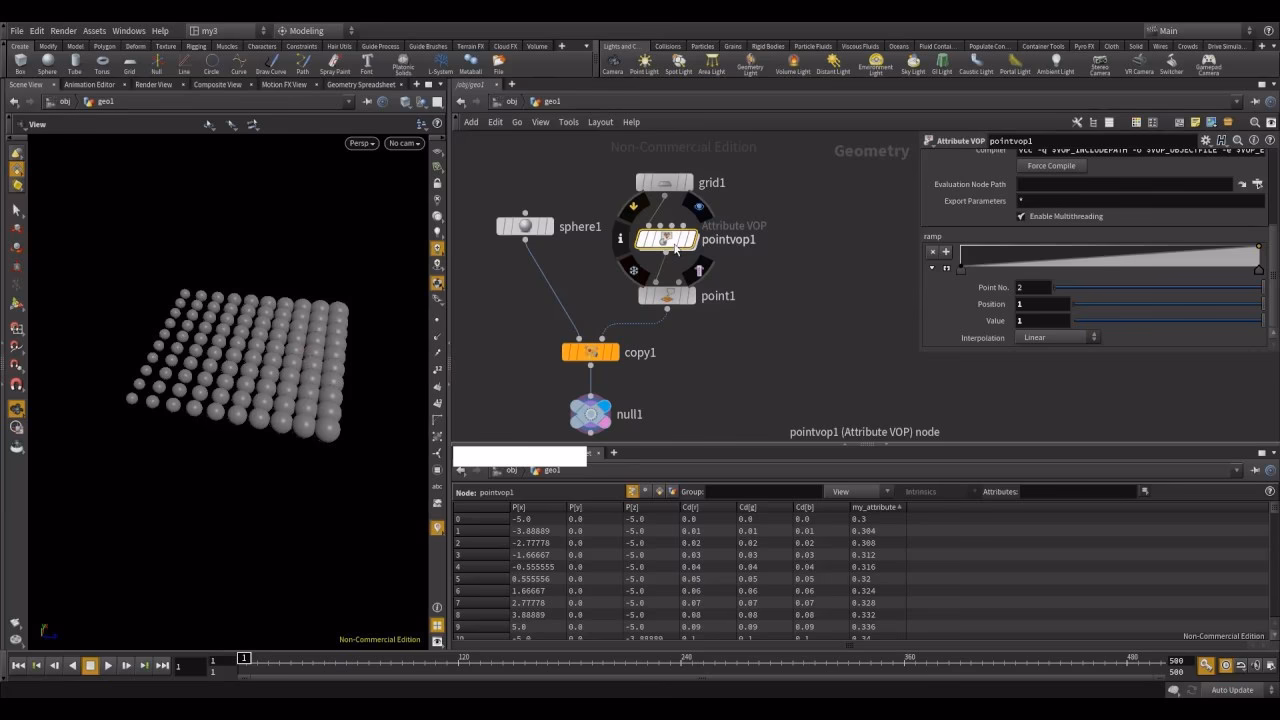This screenshot has width=1280, height=720.
Task: Click the sphere1 node in network
Action: [525, 227]
